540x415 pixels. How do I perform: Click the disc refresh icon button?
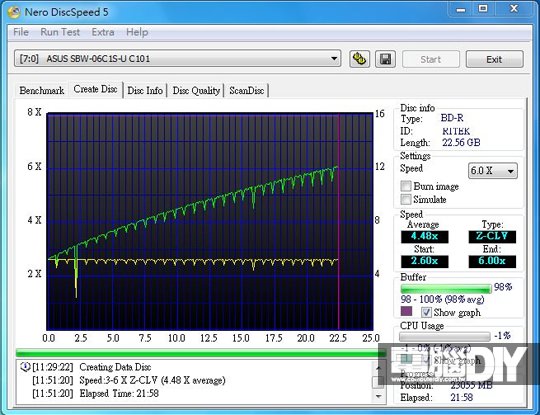click(360, 59)
